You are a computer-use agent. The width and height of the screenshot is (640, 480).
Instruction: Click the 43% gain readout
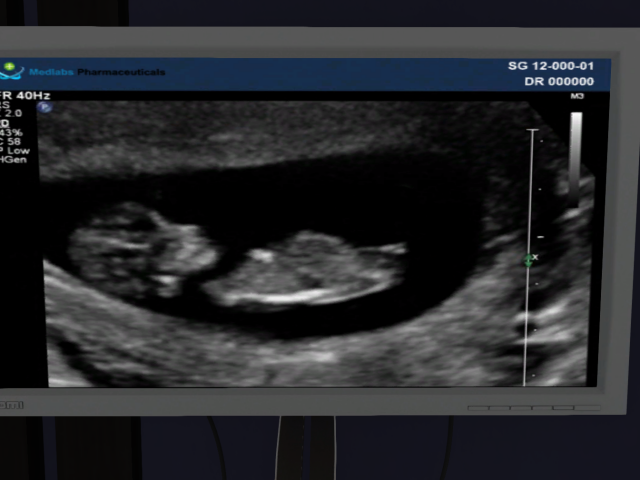[12, 132]
